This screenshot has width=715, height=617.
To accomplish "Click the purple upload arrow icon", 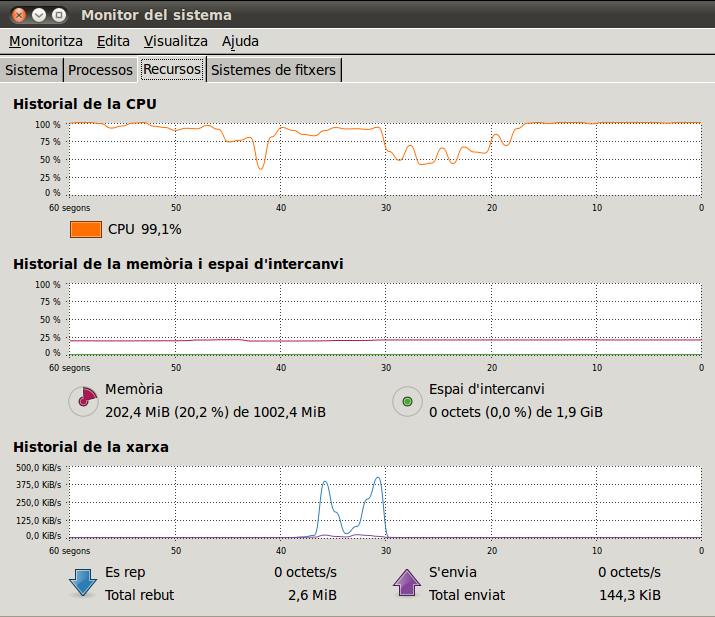I will click(x=406, y=583).
